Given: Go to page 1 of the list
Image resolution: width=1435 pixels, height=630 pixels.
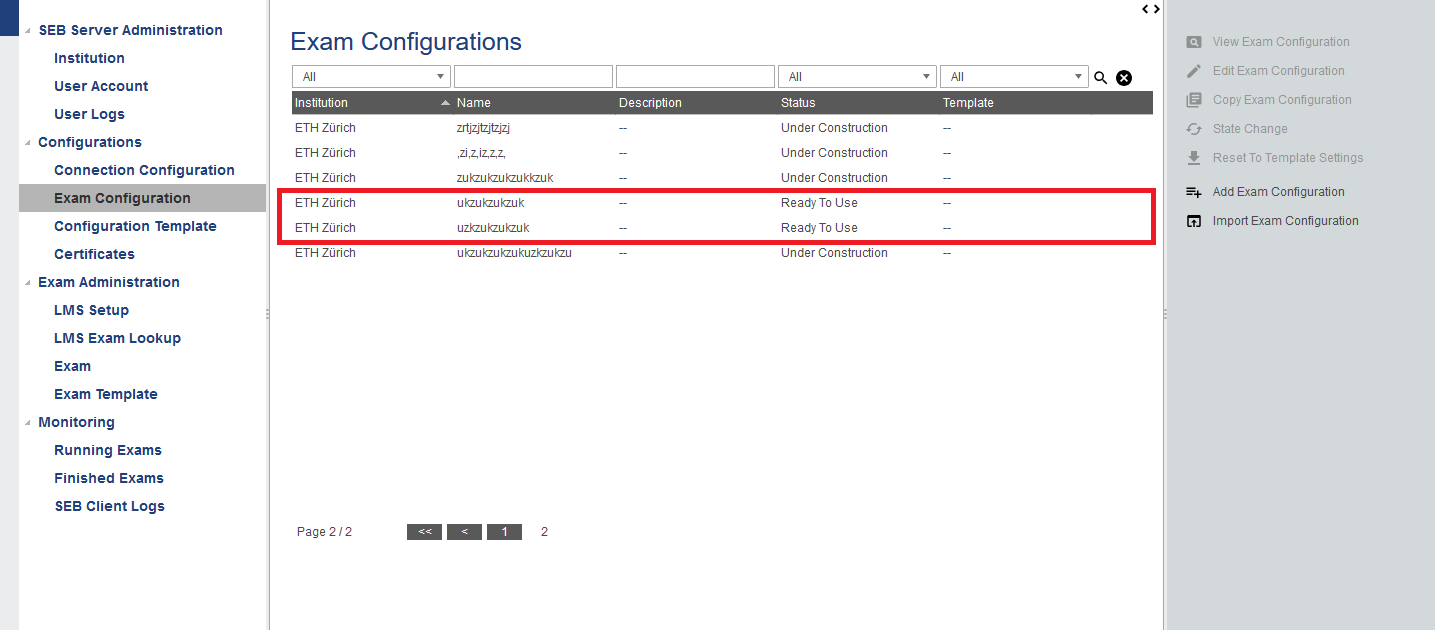Looking at the screenshot, I should [504, 532].
